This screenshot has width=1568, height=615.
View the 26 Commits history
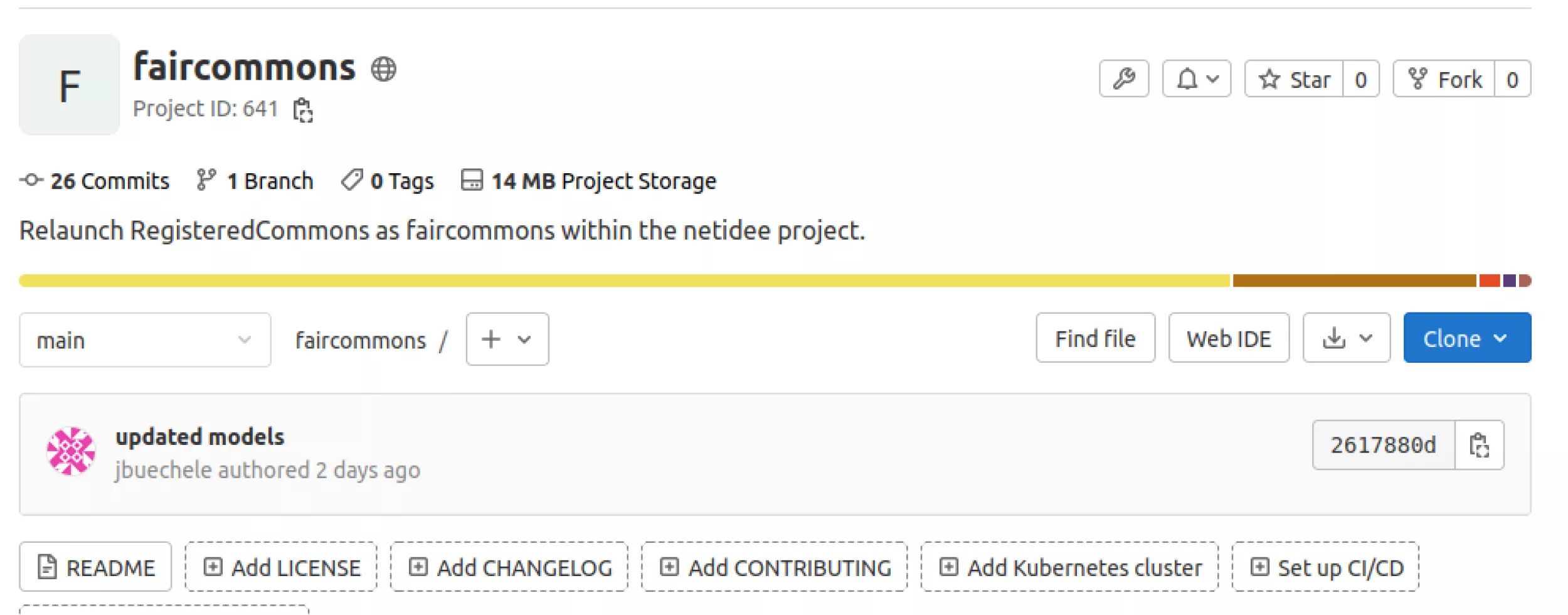tap(95, 181)
